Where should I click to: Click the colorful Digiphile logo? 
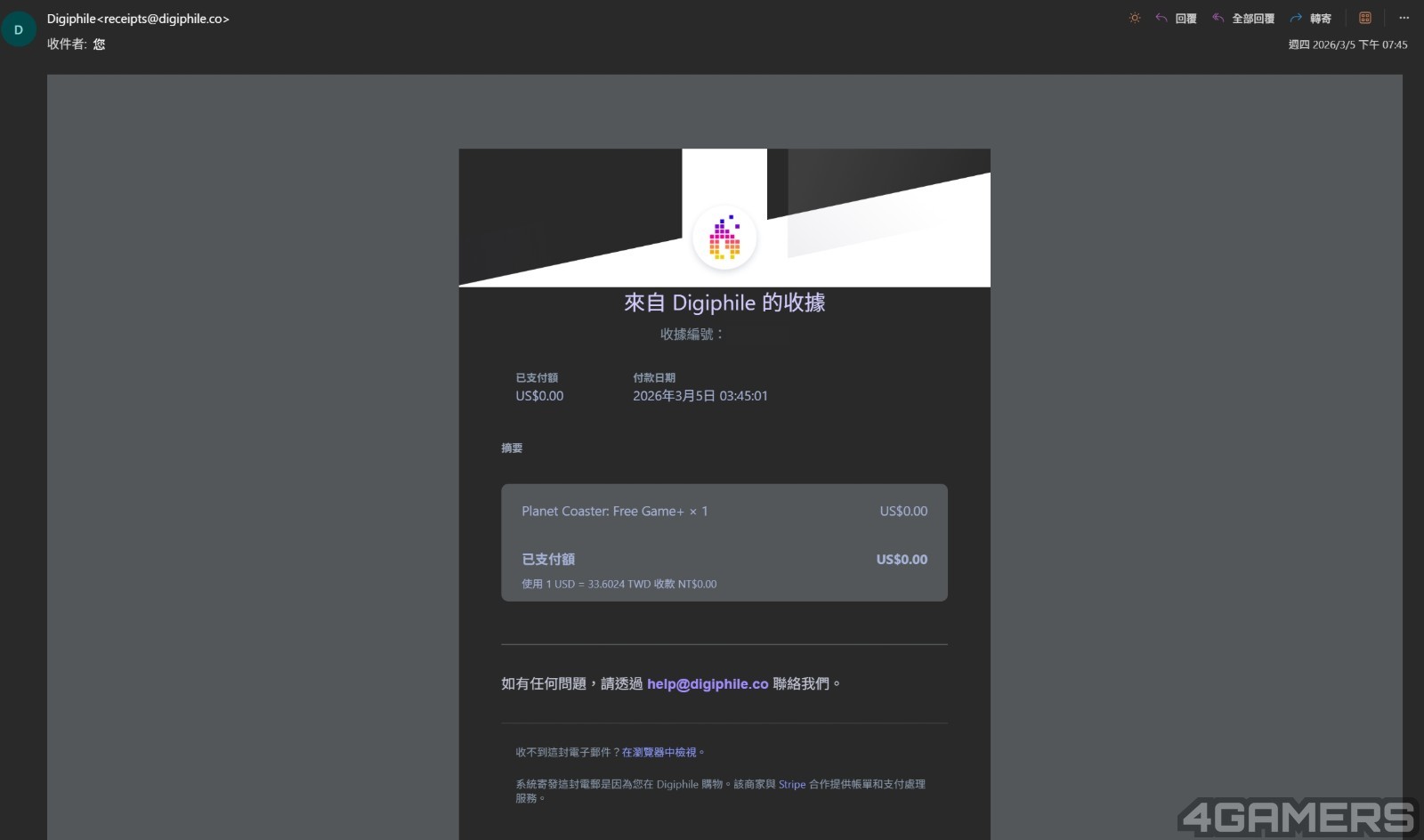[724, 238]
